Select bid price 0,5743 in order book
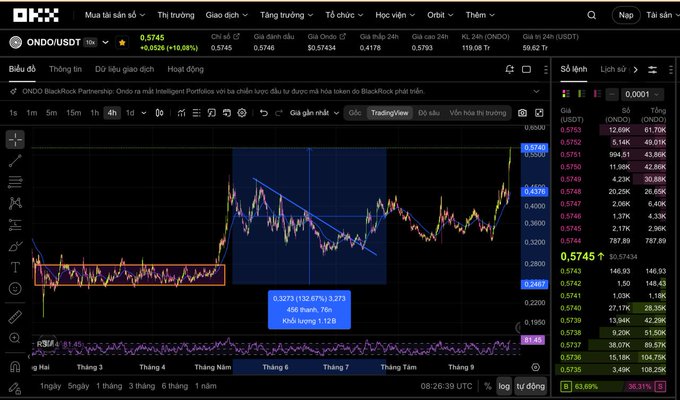The height and width of the screenshot is (400, 680). point(570,271)
